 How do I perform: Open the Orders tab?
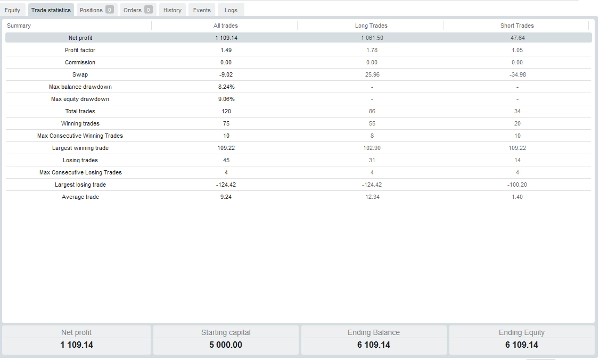pos(138,10)
